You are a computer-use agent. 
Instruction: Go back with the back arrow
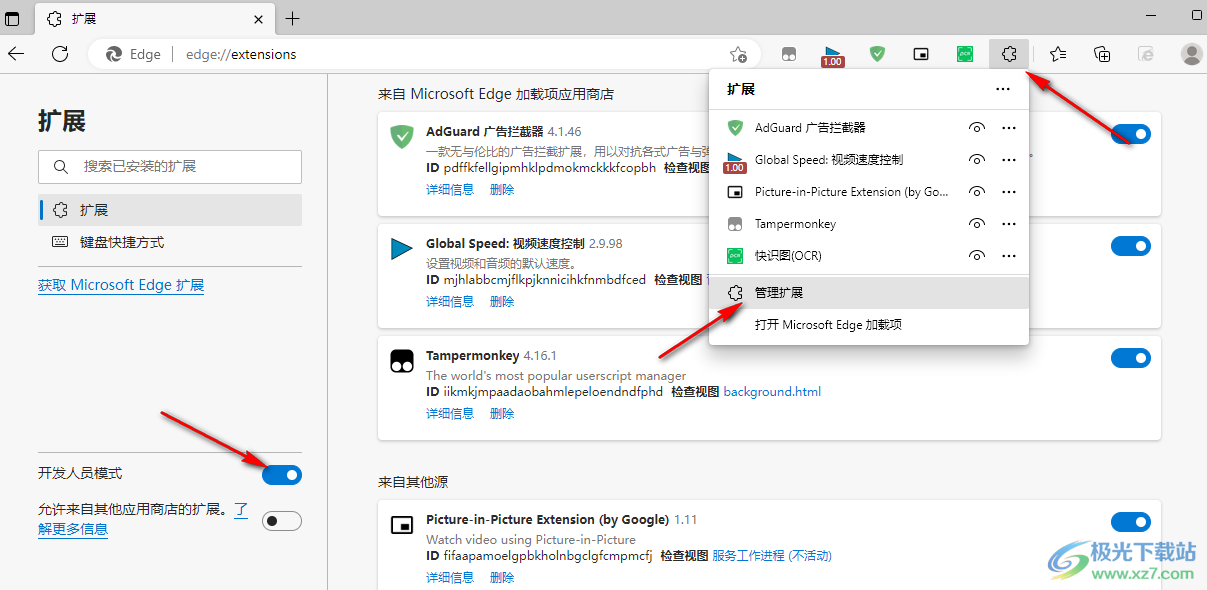[16, 54]
